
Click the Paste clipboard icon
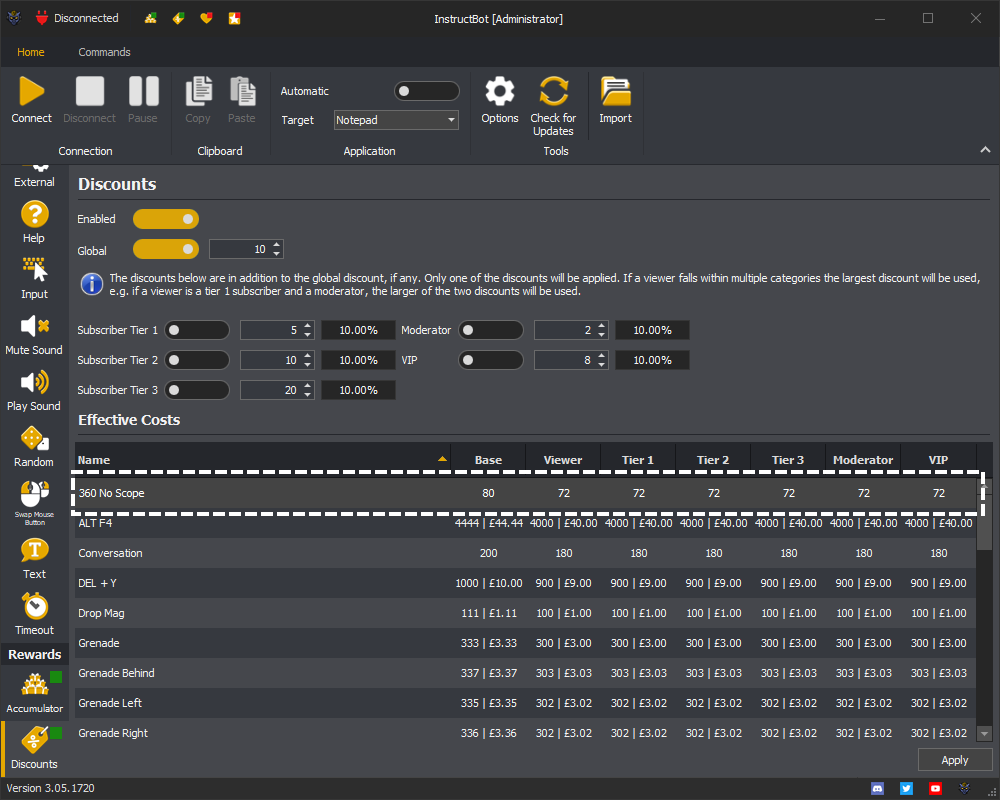242,91
